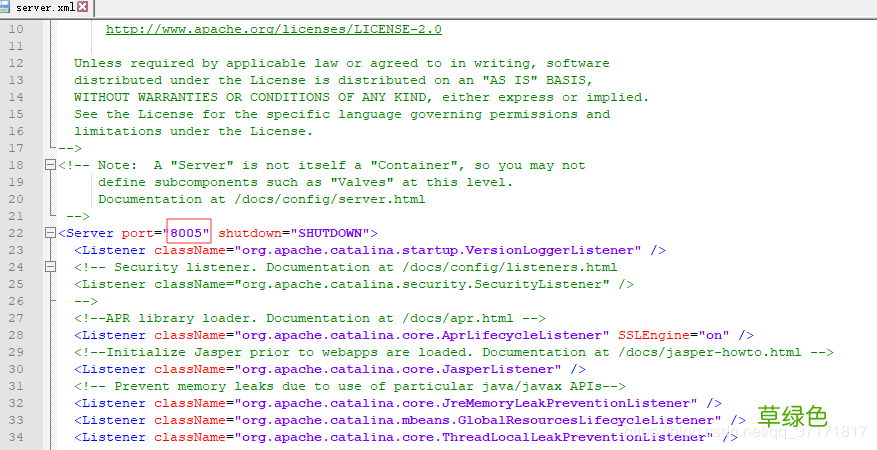The height and width of the screenshot is (450, 877).
Task: Close the server.xml tab
Action: pos(83,7)
